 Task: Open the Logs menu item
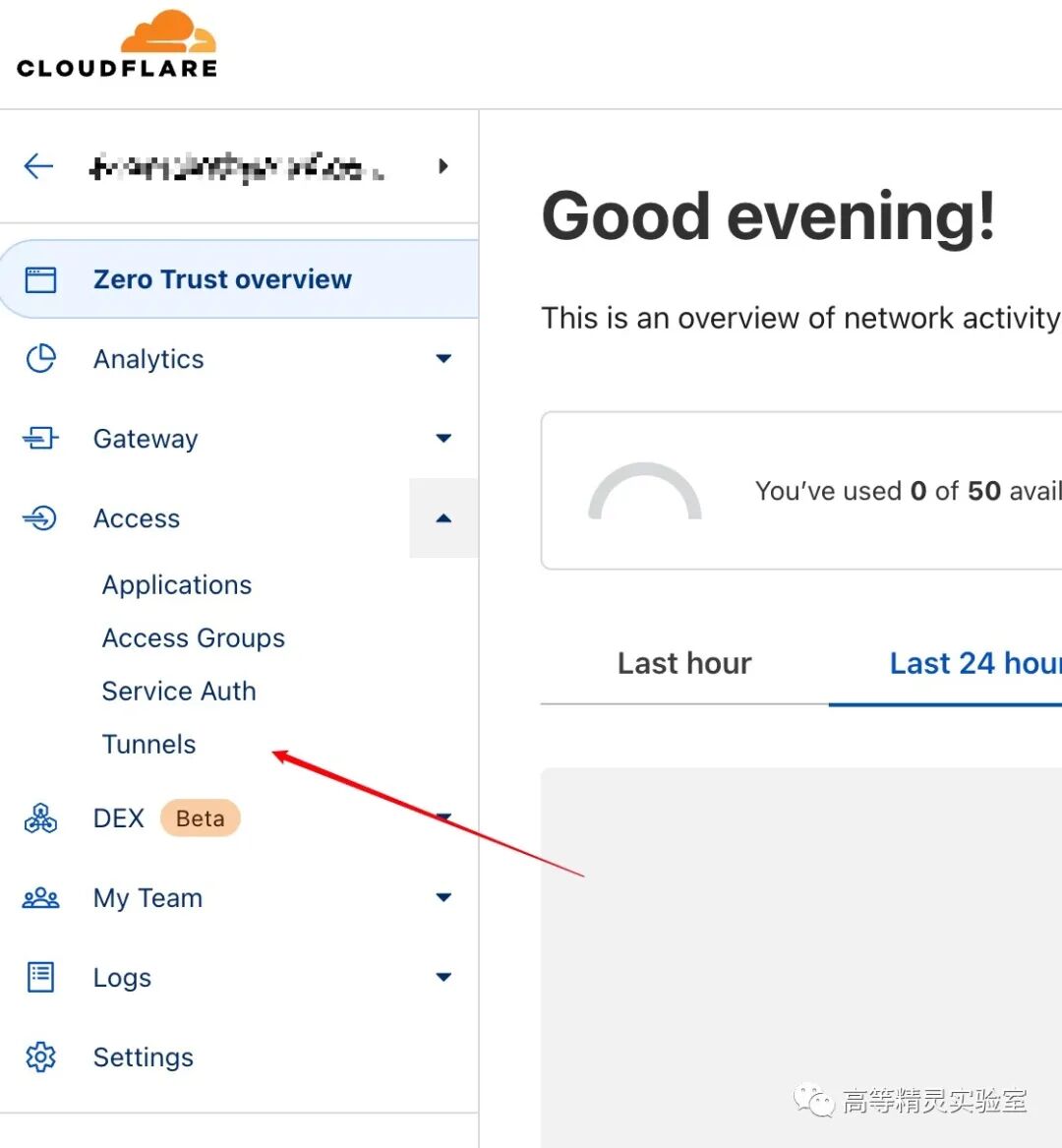point(122,978)
